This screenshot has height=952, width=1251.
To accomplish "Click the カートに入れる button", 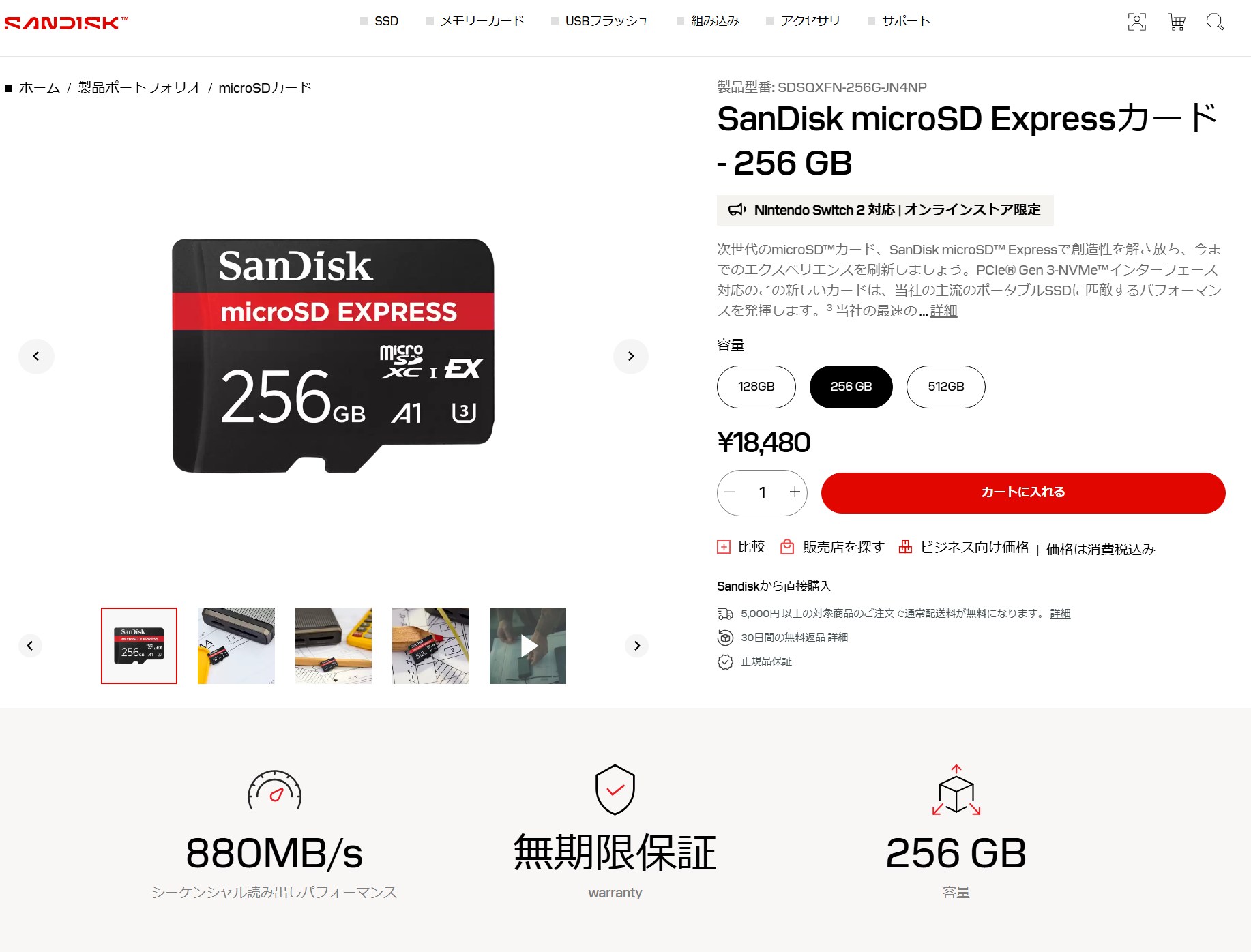I will pyautogui.click(x=1023, y=492).
